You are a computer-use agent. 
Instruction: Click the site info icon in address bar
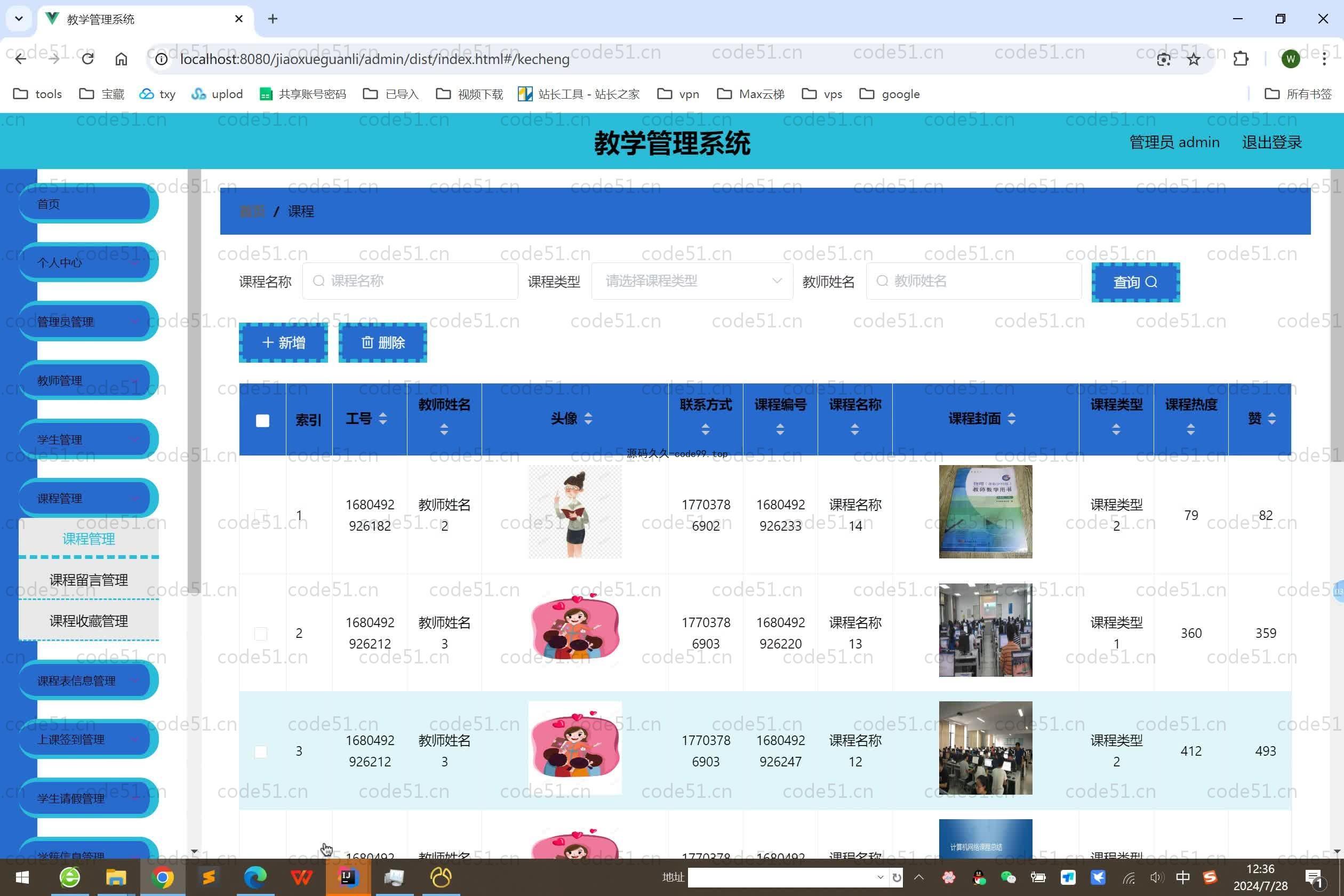pos(162,59)
